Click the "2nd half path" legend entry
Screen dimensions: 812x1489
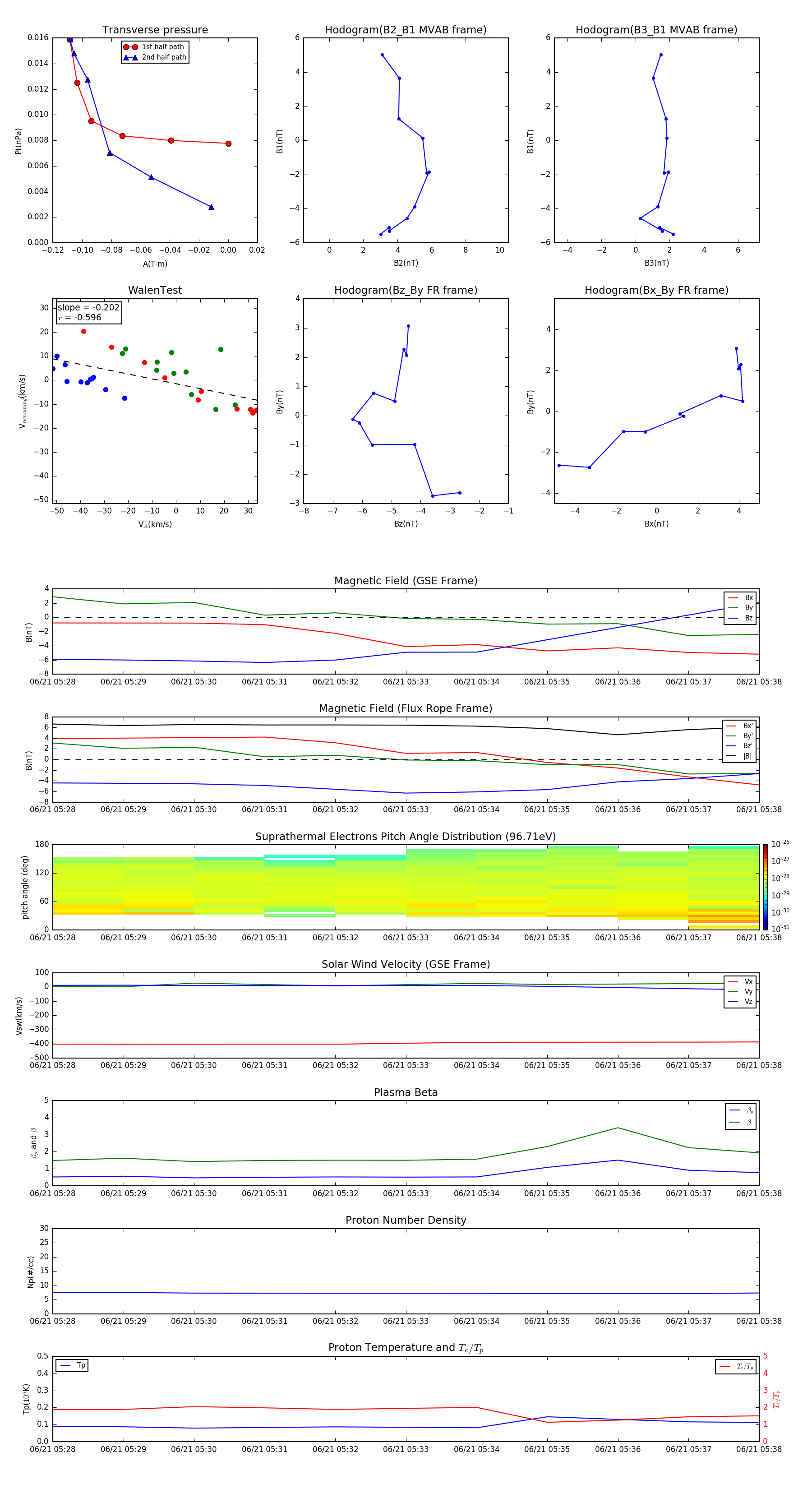click(154, 58)
